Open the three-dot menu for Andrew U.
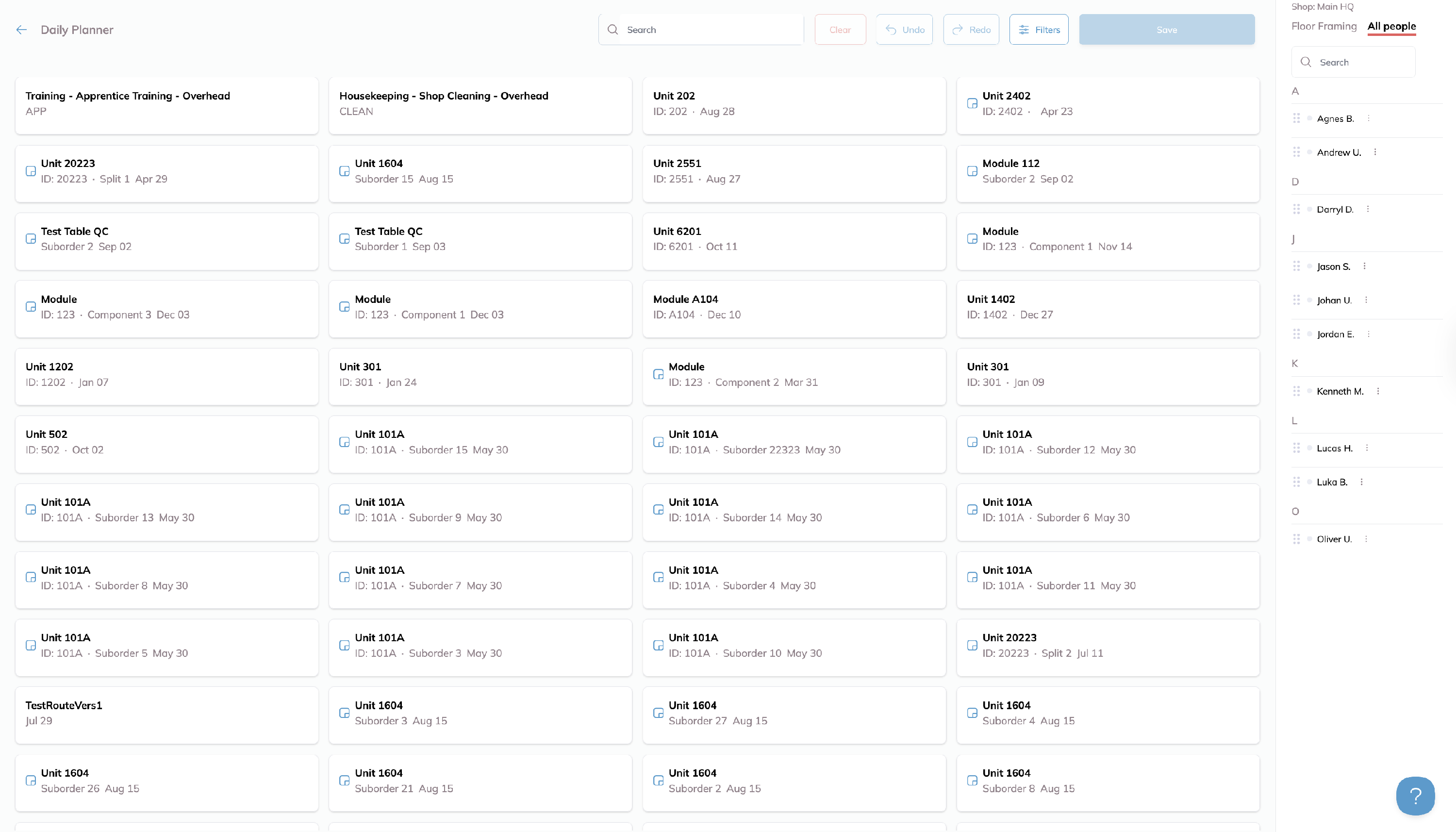 pos(1375,152)
